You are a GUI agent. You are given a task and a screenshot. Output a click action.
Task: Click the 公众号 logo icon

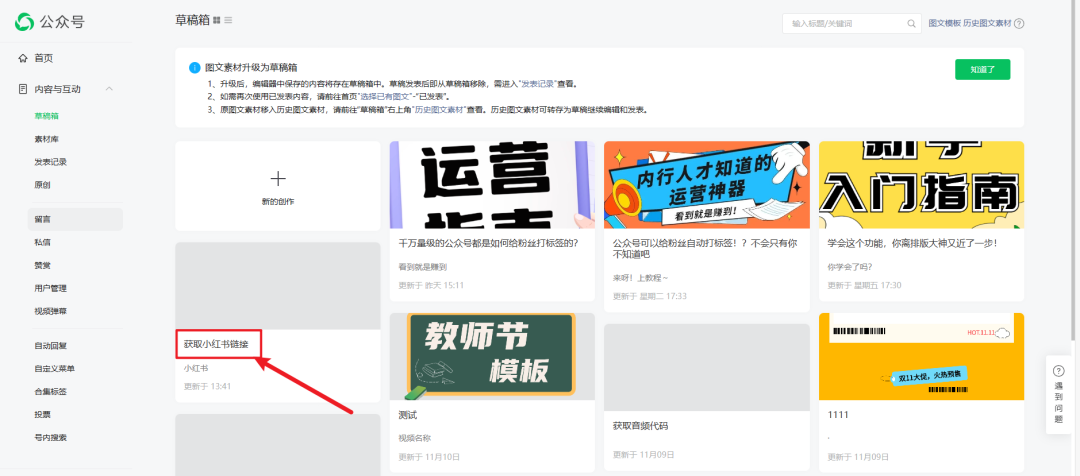(x=25, y=21)
